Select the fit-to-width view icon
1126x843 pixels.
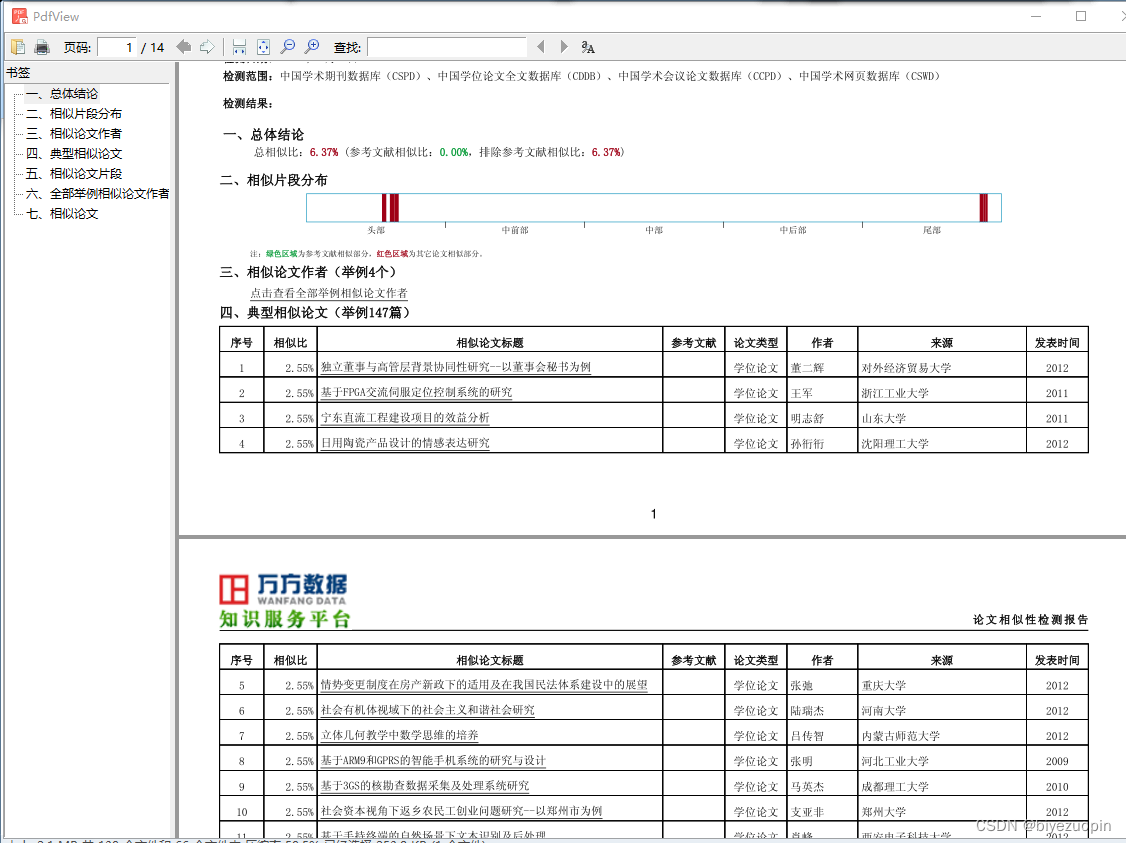coord(239,46)
